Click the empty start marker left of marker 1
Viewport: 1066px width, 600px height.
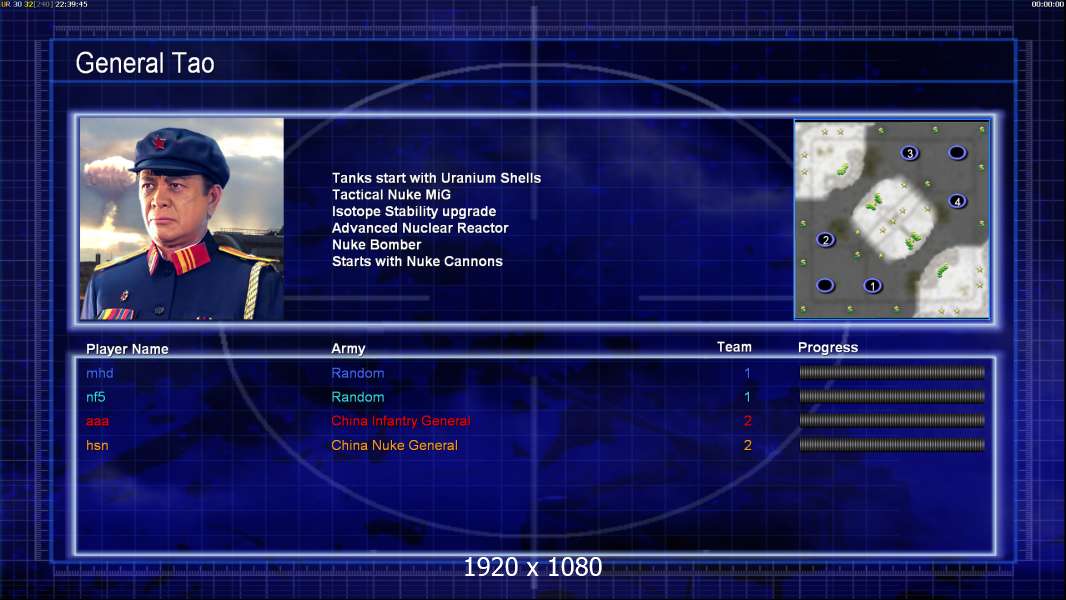(x=825, y=285)
